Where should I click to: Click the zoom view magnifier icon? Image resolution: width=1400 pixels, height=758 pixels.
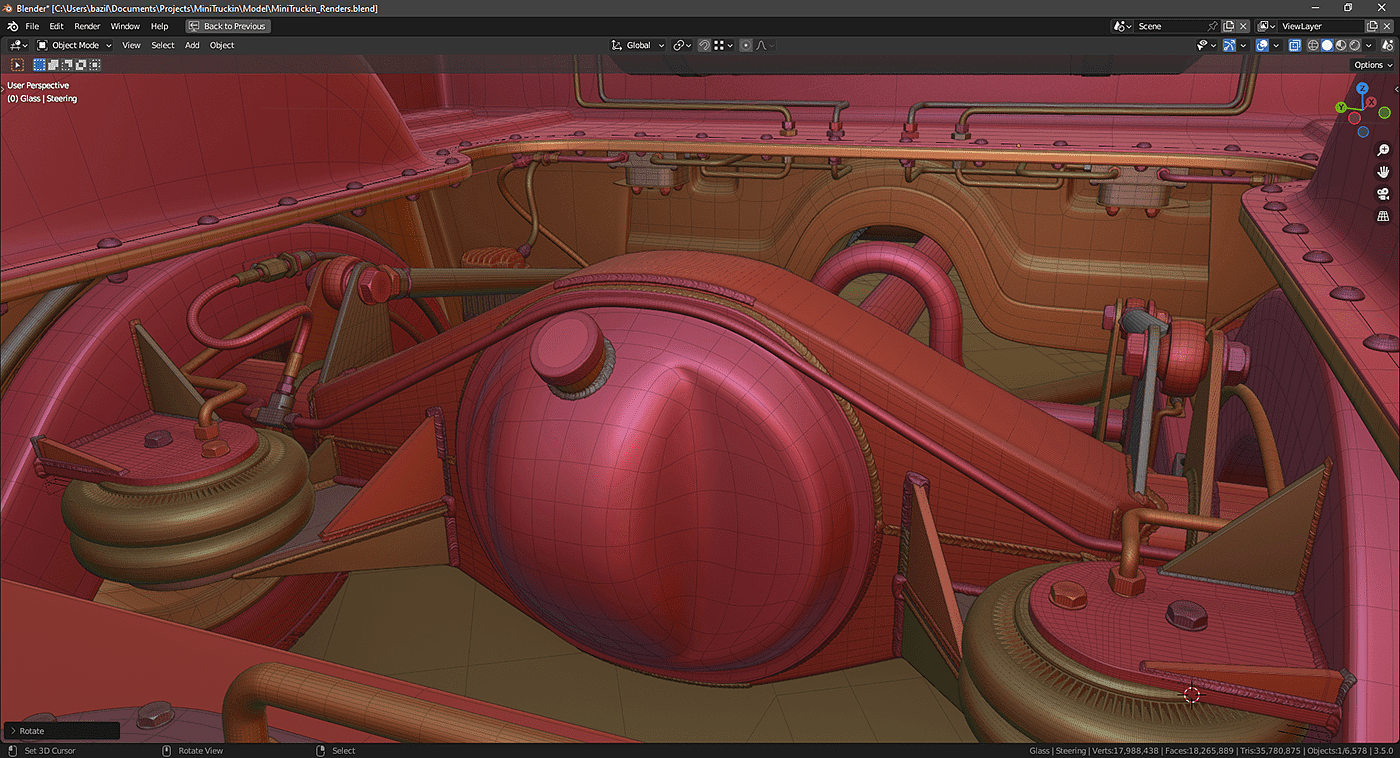(x=1384, y=150)
